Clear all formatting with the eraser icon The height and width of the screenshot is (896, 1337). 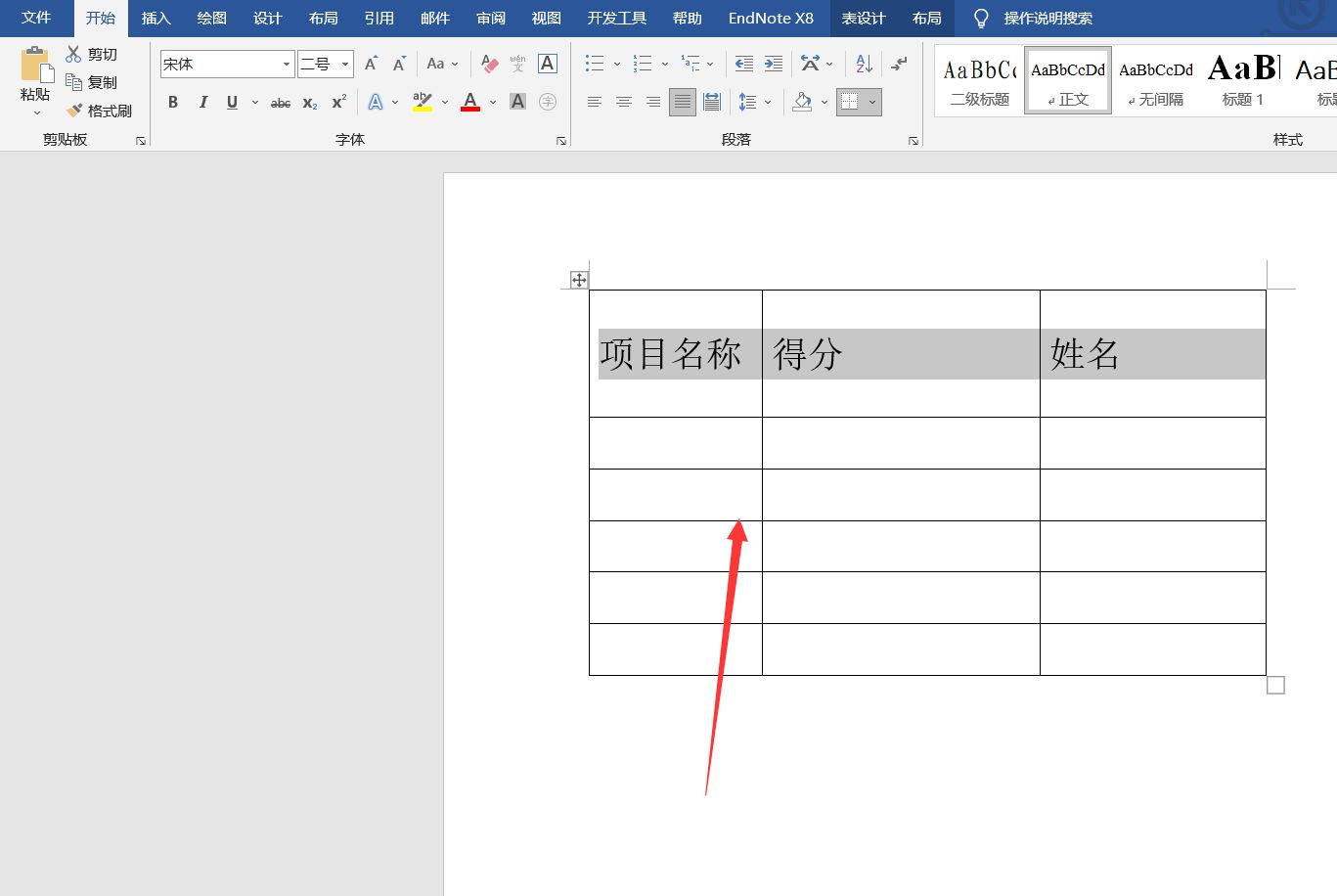[490, 65]
